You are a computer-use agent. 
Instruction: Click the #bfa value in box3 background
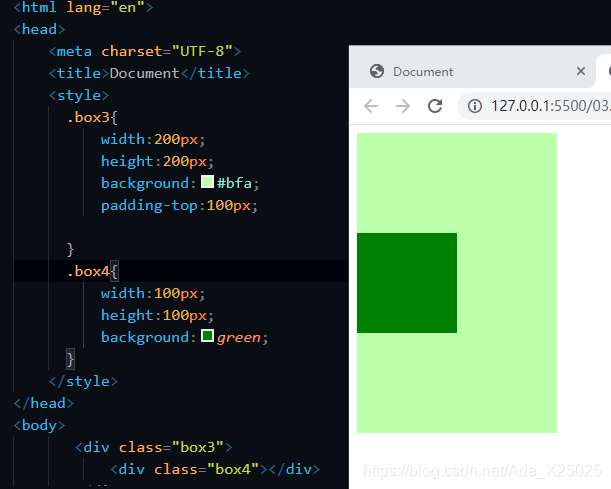point(234,183)
